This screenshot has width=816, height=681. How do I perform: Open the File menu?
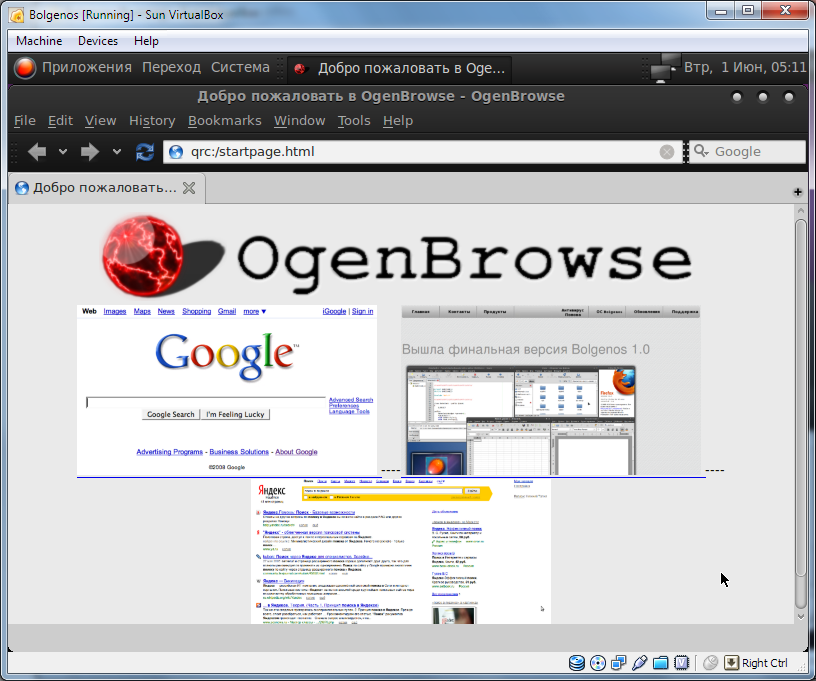click(24, 121)
